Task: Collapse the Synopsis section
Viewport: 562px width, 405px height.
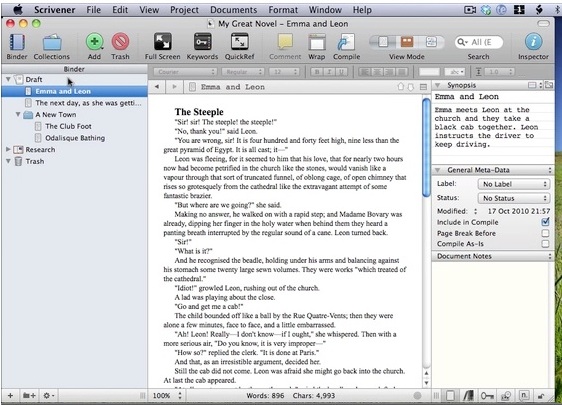Action: click(437, 85)
